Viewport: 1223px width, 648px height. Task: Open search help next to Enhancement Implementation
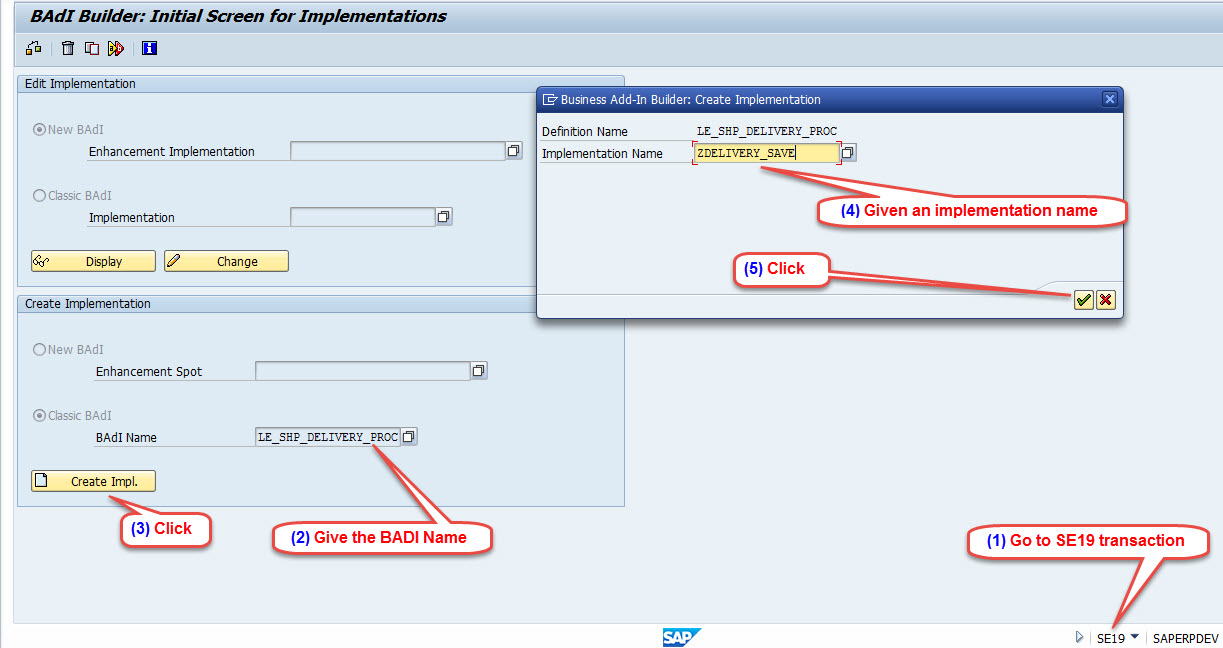point(513,150)
